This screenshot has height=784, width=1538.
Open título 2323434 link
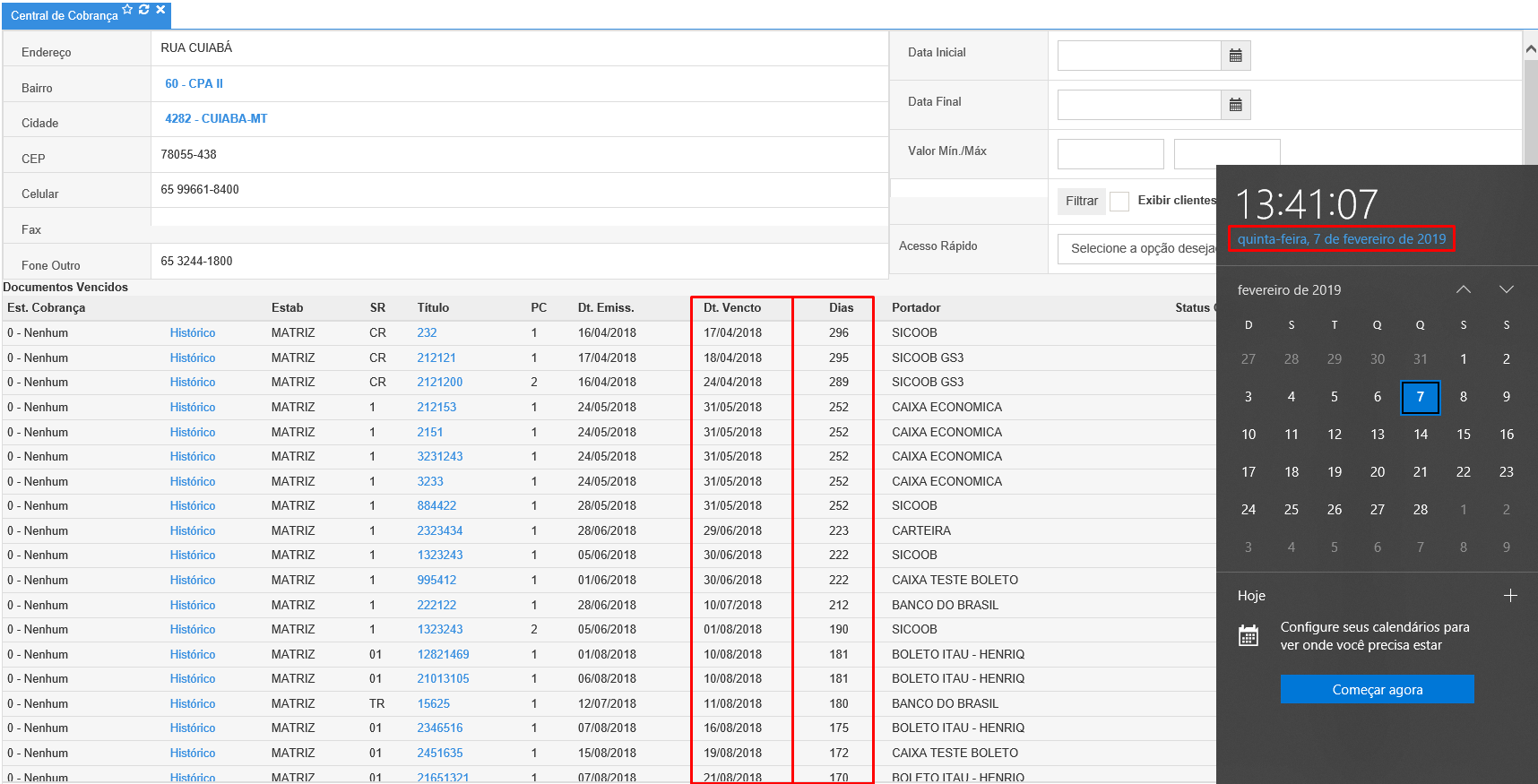click(x=440, y=530)
